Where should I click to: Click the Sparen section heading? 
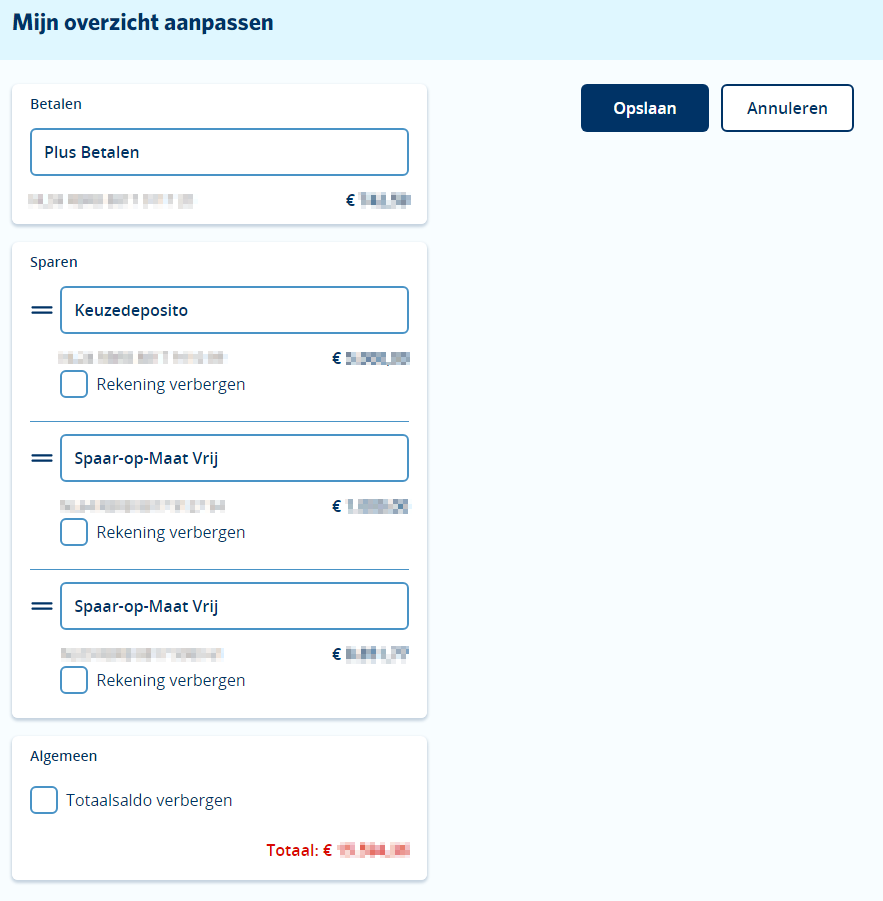54,262
